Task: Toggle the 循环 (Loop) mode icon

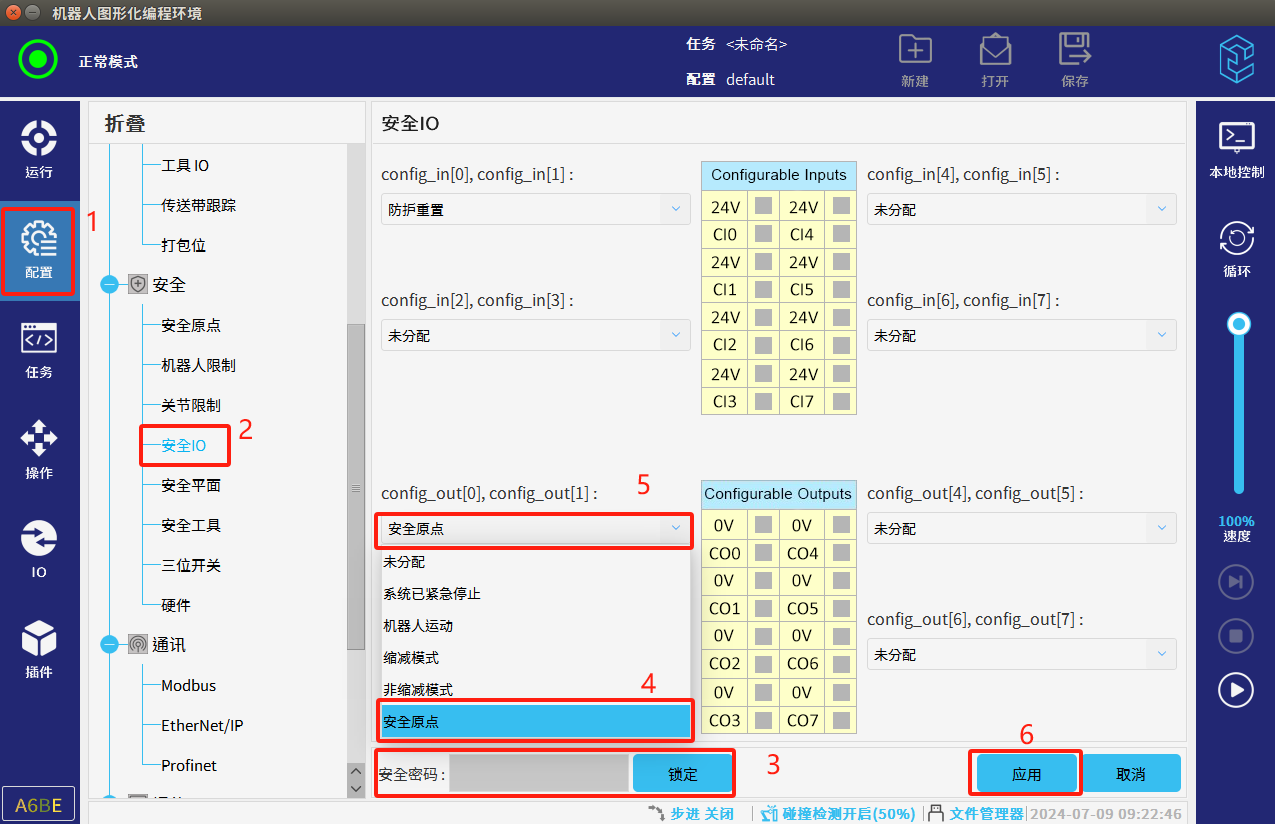Action: click(1236, 248)
